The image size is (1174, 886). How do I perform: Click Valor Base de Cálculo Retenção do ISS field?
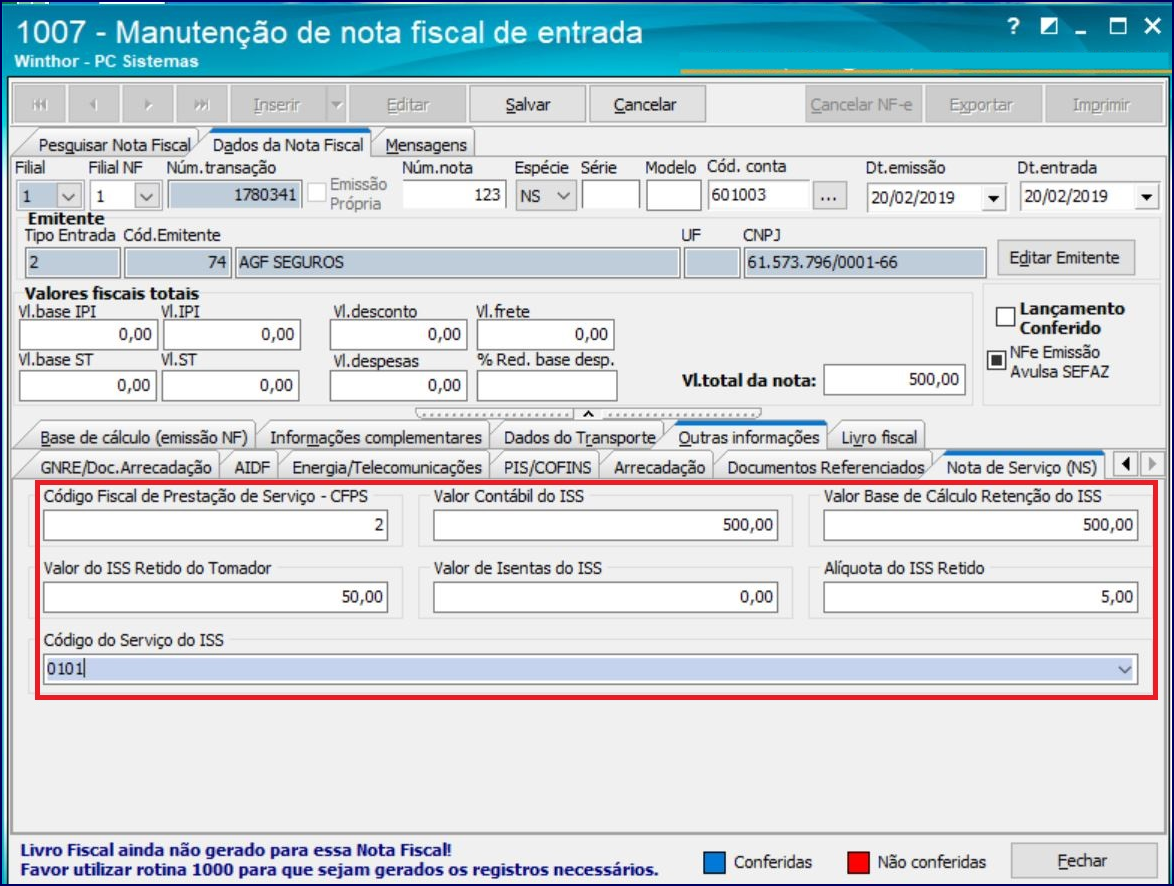[981, 525]
